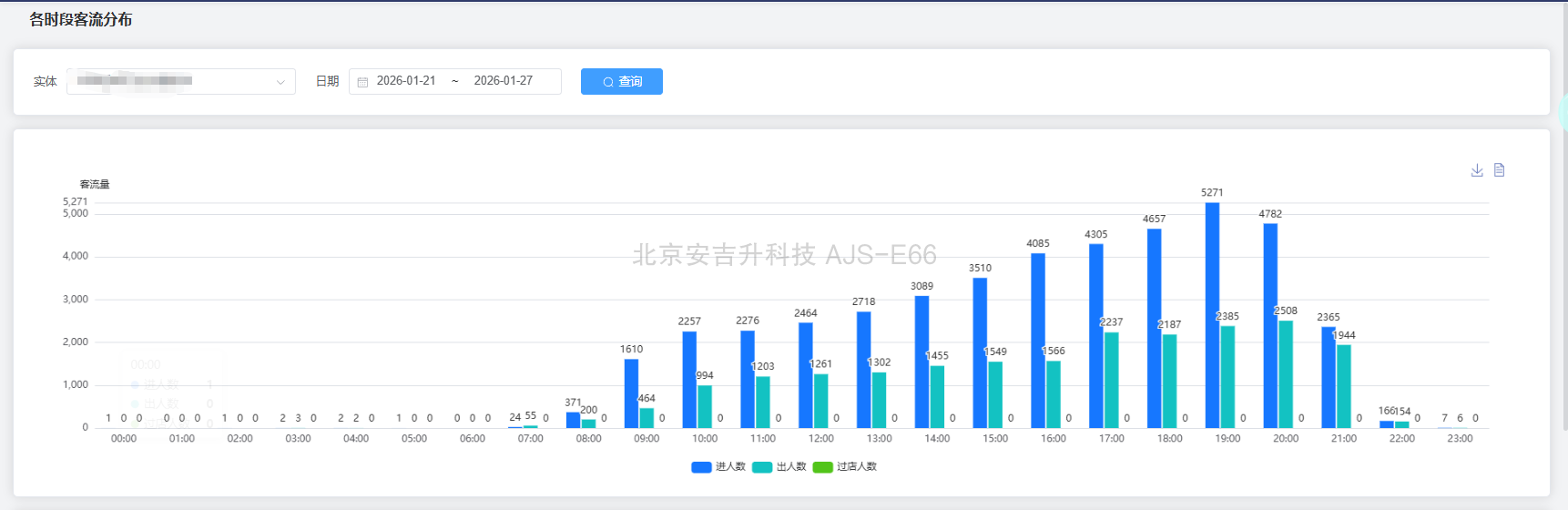The image size is (1568, 510).
Task: Click the download chart image icon
Action: (1477, 170)
